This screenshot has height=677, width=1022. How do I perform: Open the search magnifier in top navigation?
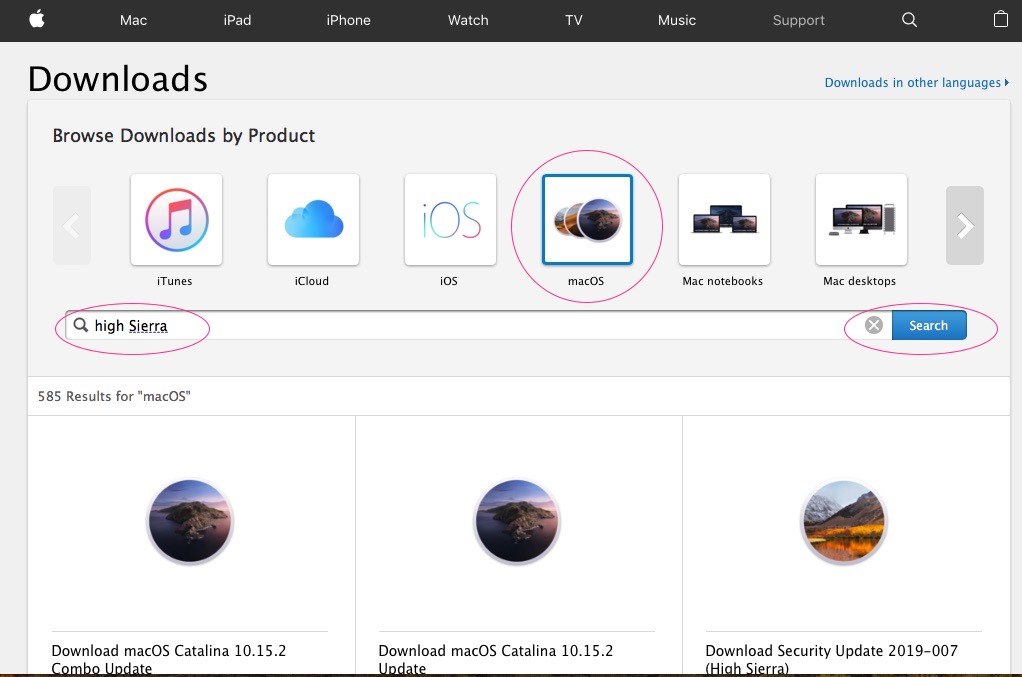[909, 20]
